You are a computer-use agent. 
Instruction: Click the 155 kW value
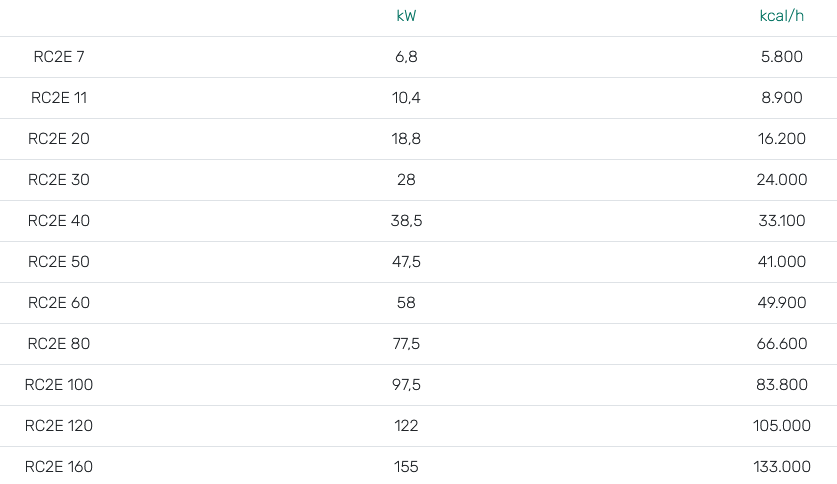click(406, 467)
